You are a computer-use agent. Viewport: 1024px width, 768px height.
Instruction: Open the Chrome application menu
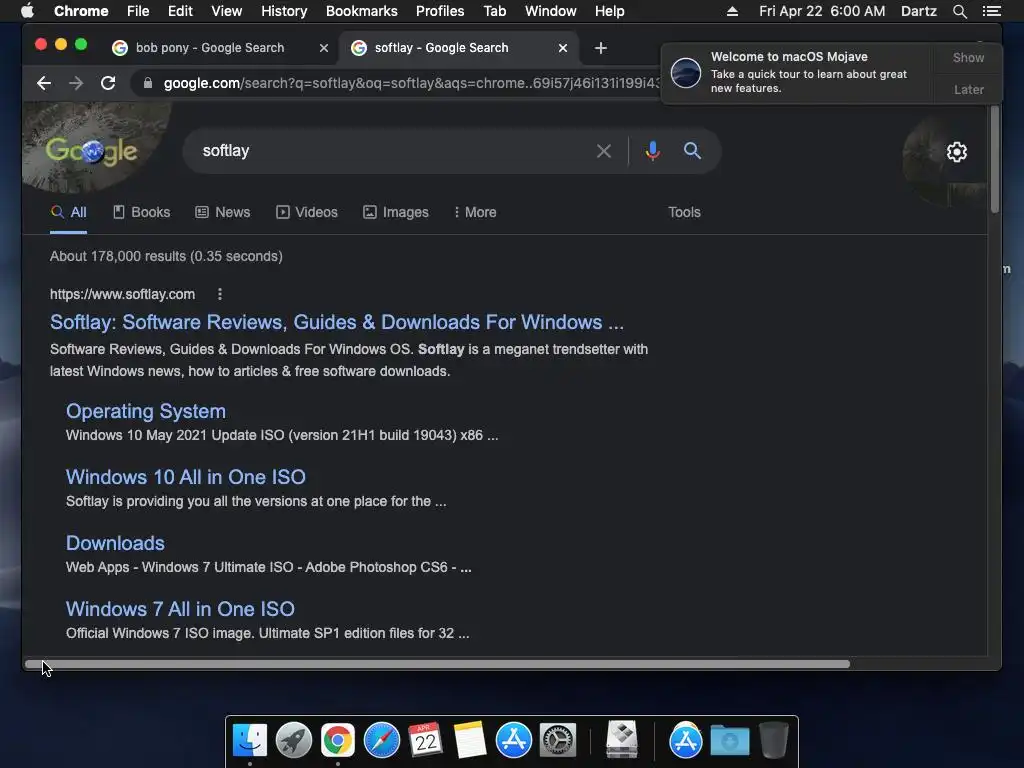tap(81, 11)
